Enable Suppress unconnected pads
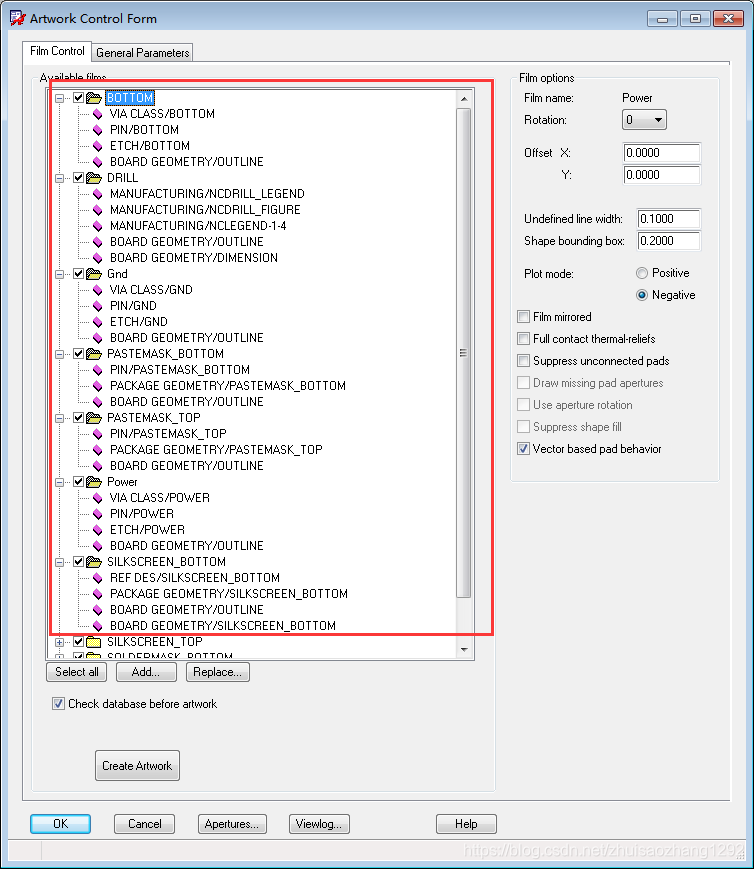The width and height of the screenshot is (754, 869). [x=523, y=361]
